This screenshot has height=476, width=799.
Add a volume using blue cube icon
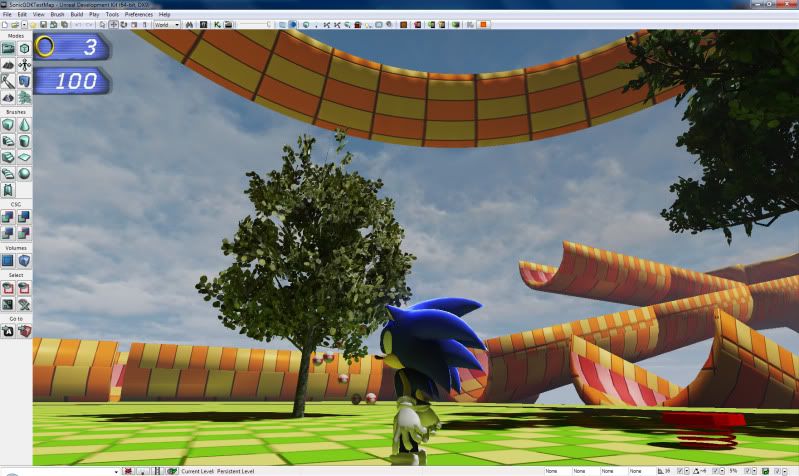coord(24,261)
